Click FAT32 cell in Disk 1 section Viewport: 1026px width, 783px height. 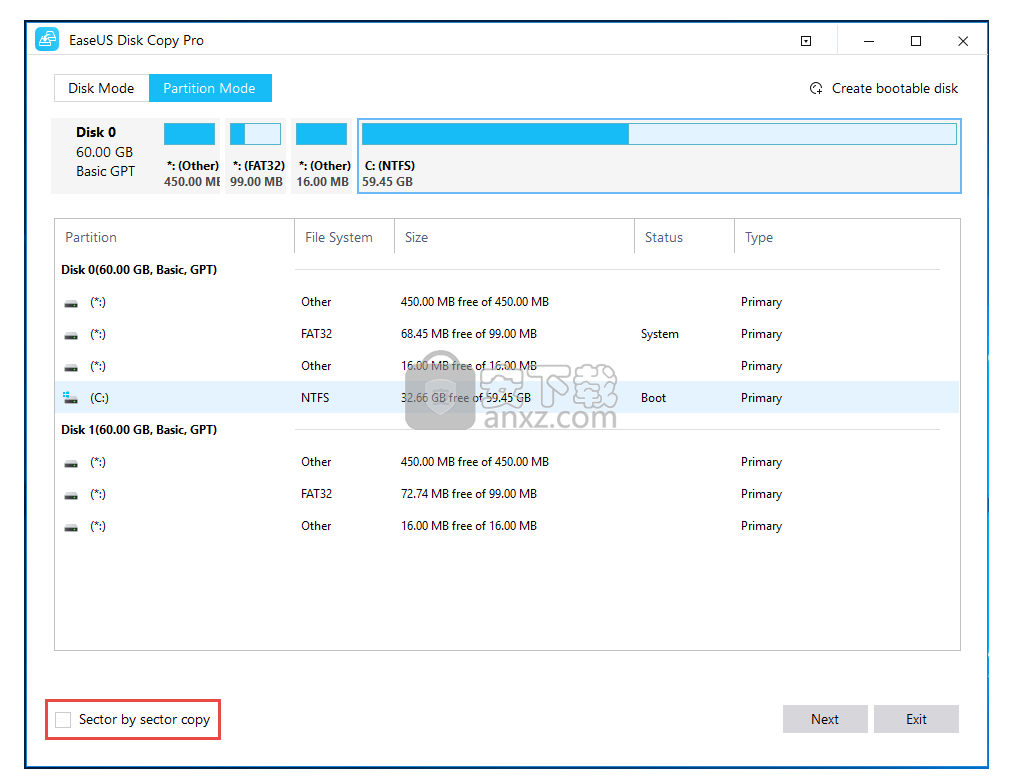click(x=316, y=494)
